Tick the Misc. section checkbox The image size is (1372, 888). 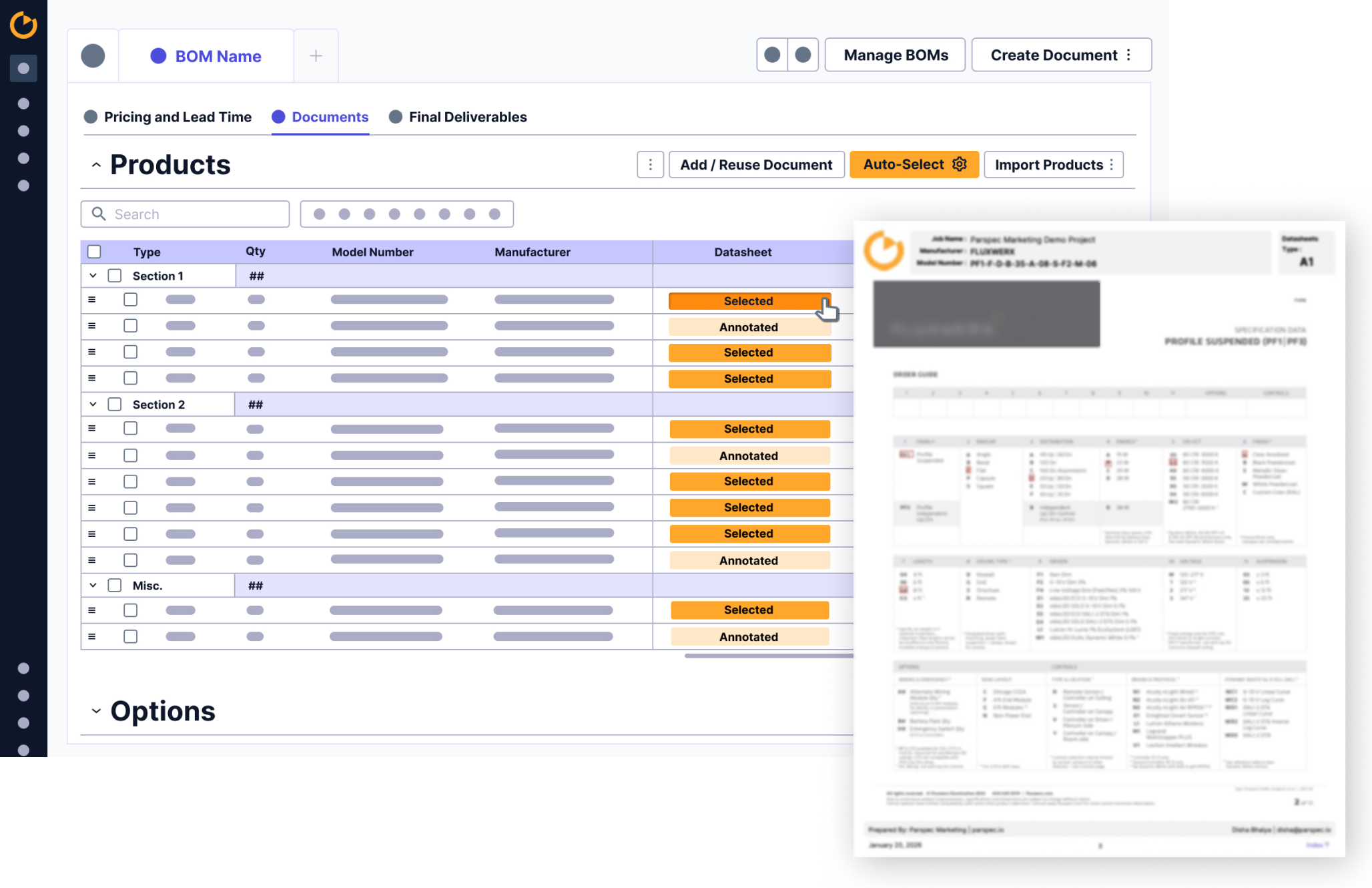click(115, 586)
